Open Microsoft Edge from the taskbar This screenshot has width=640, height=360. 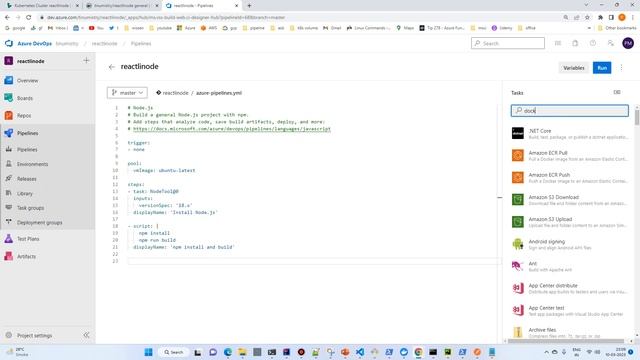point(227,352)
